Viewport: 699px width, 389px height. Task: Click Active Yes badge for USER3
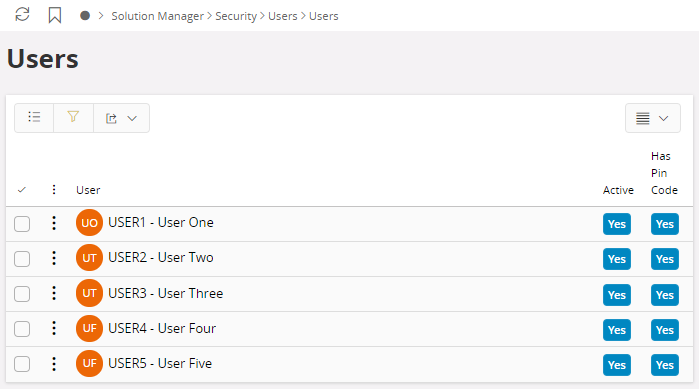[x=617, y=295]
